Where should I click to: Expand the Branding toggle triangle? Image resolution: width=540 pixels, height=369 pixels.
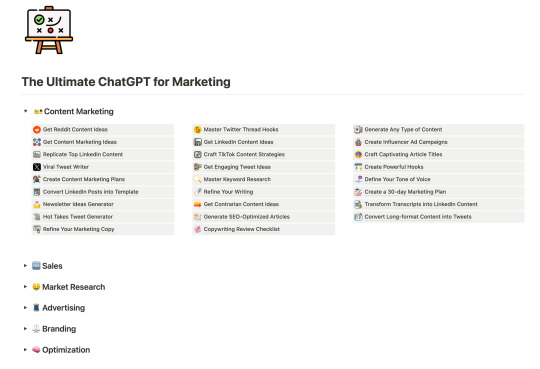click(x=25, y=329)
